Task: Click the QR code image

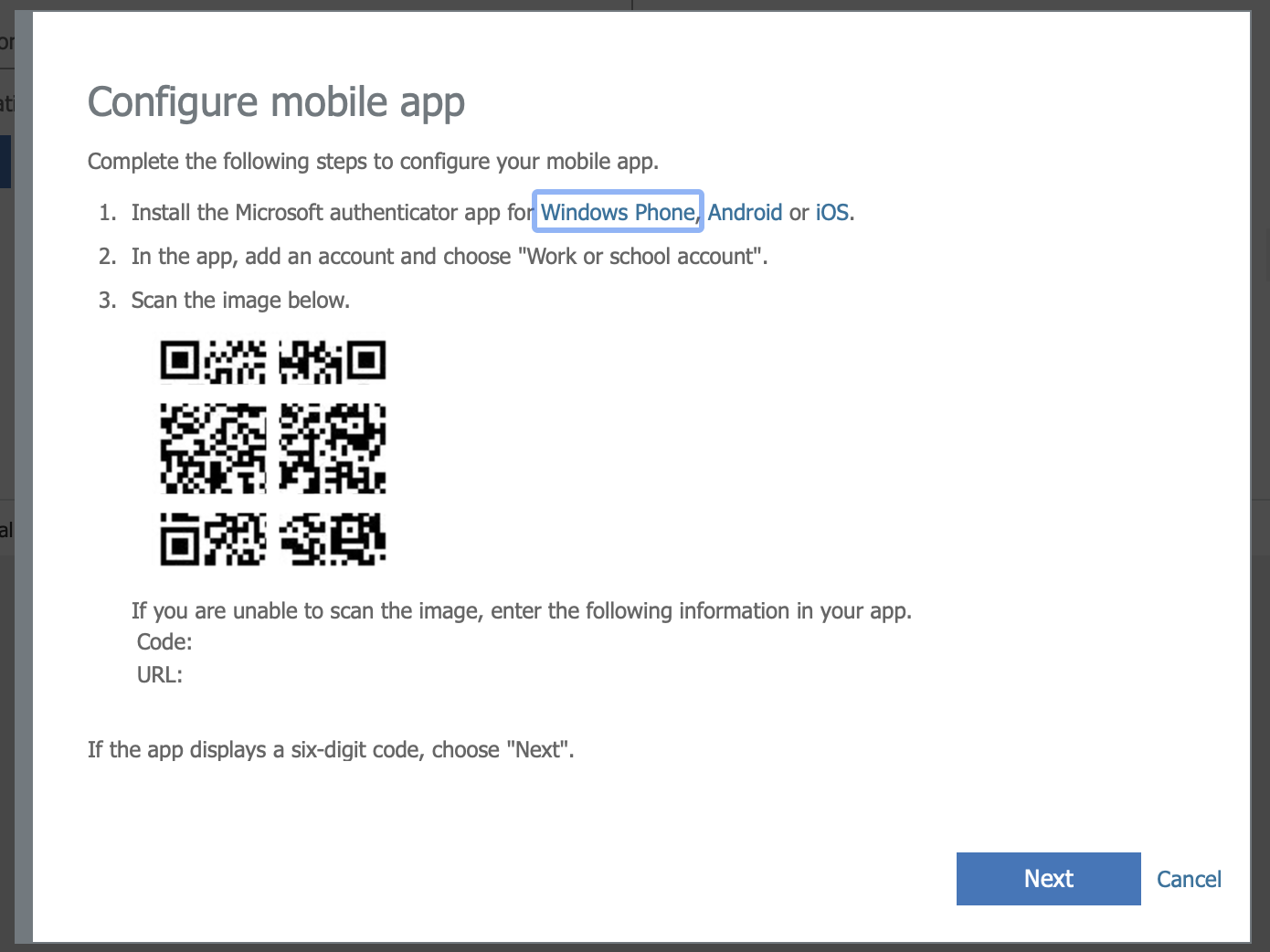Action: (x=273, y=453)
